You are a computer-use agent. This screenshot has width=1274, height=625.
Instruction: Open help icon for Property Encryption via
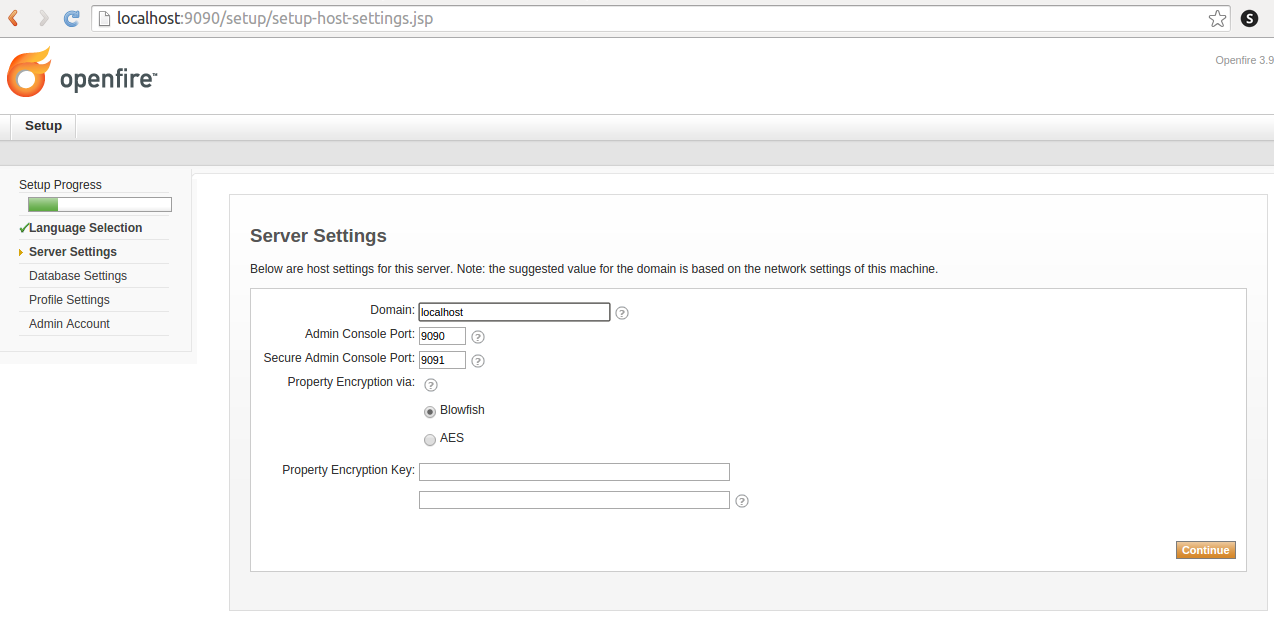click(x=431, y=385)
